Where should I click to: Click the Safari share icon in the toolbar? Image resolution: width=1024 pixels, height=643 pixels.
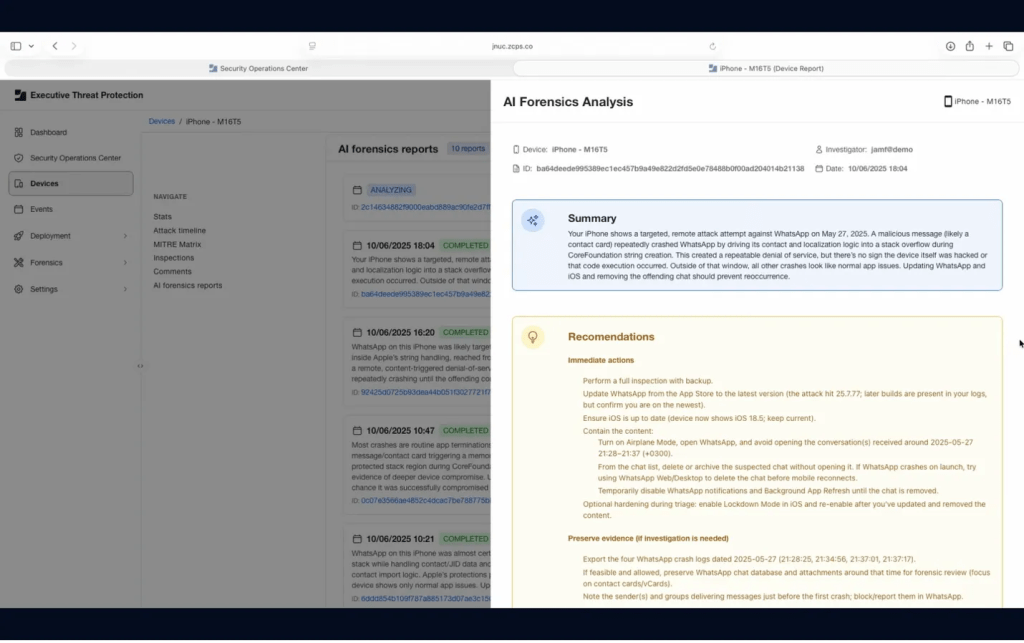[x=969, y=46]
